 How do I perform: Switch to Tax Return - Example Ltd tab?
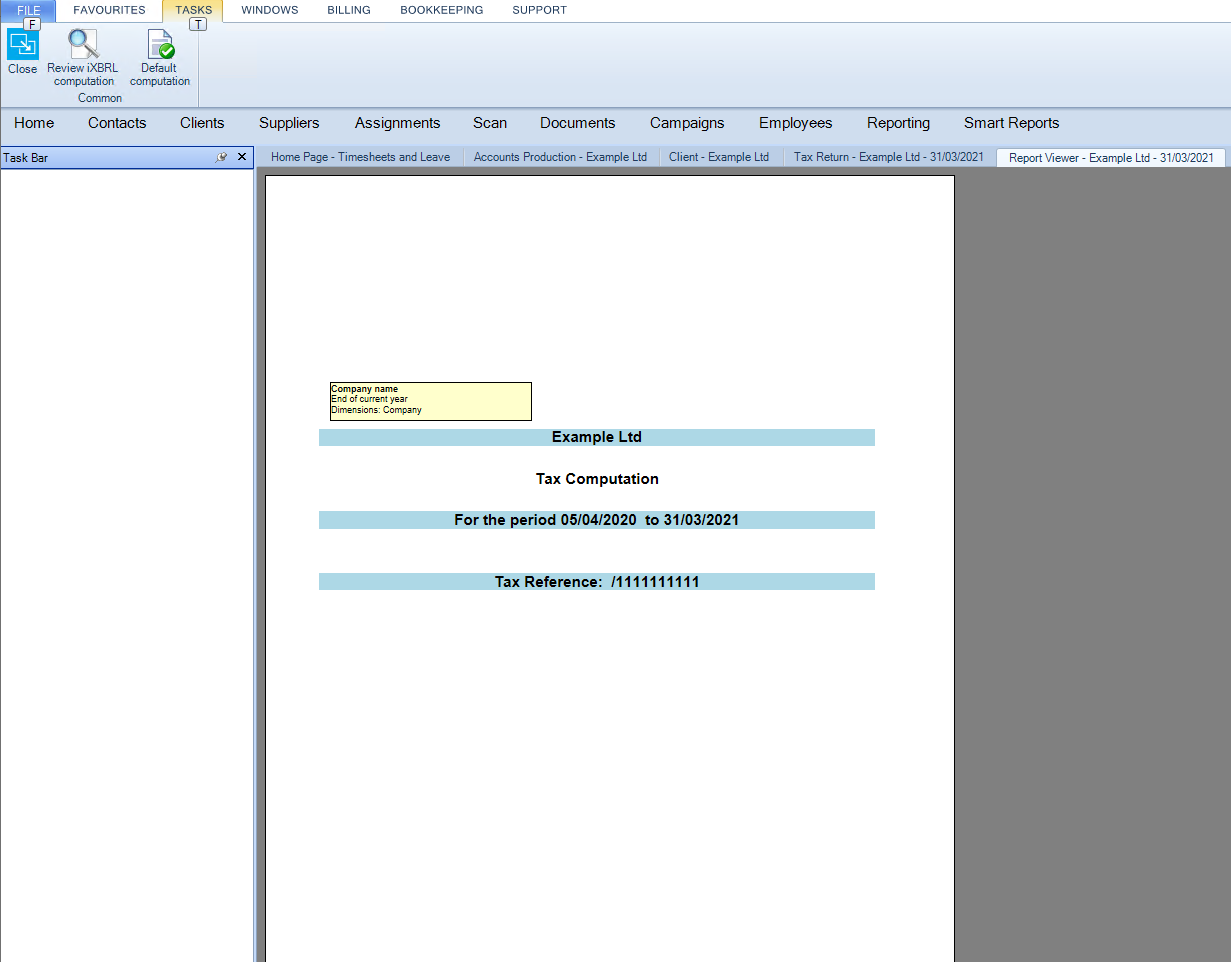(x=888, y=157)
